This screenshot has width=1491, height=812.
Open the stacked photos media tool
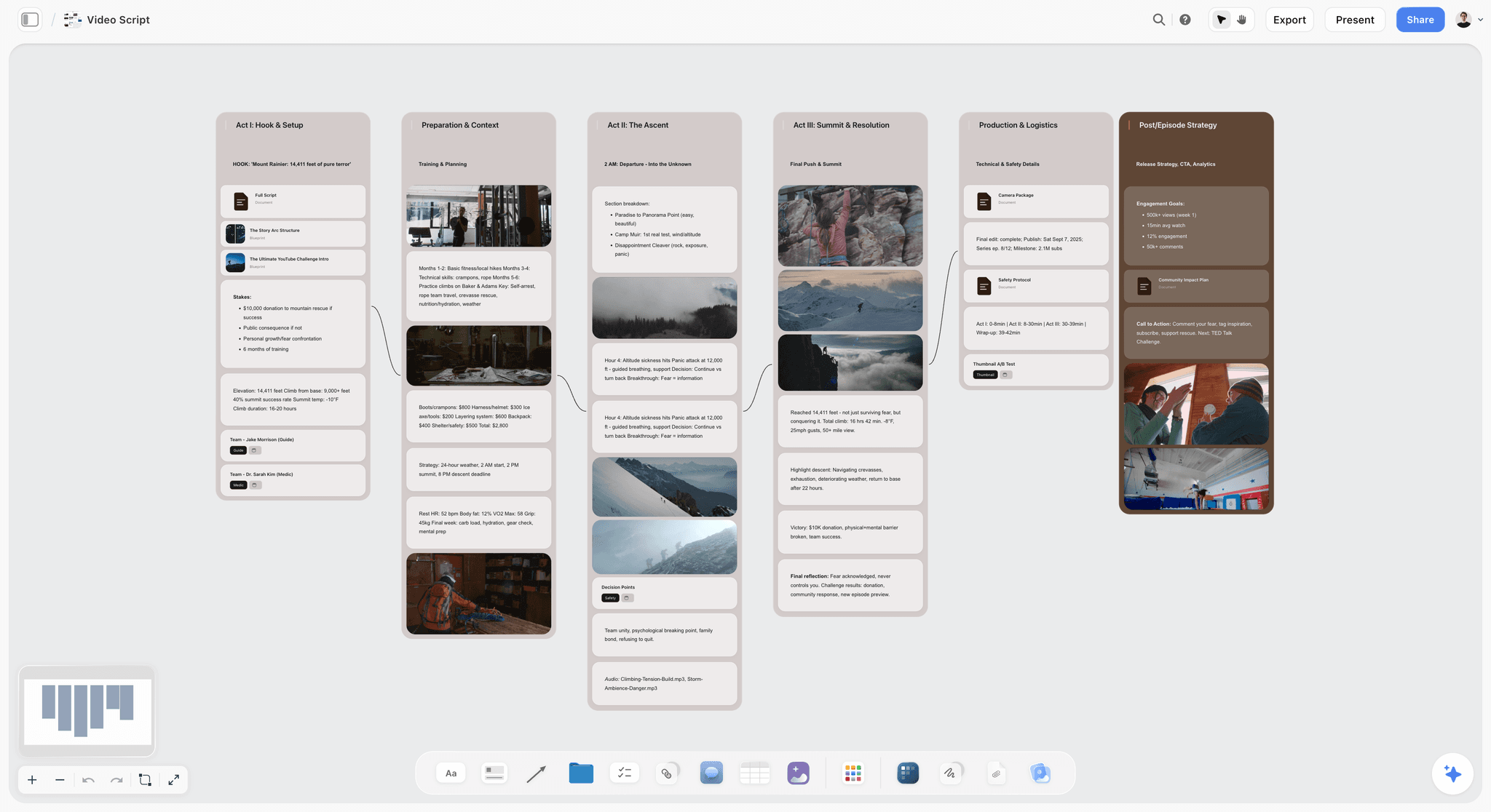(x=1040, y=773)
